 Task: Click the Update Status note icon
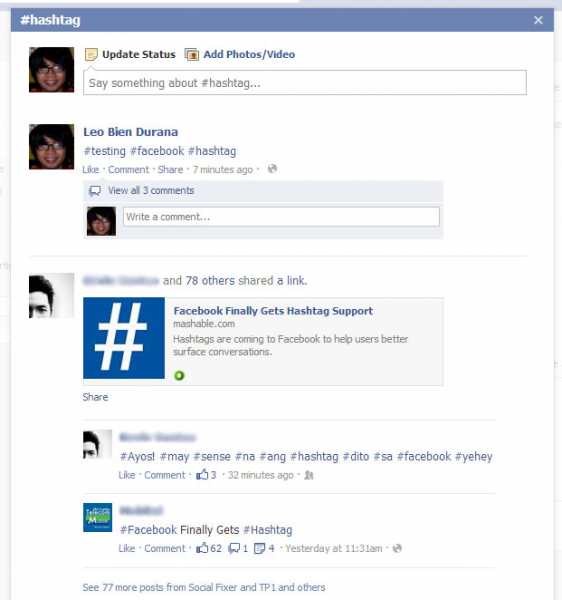pos(91,54)
